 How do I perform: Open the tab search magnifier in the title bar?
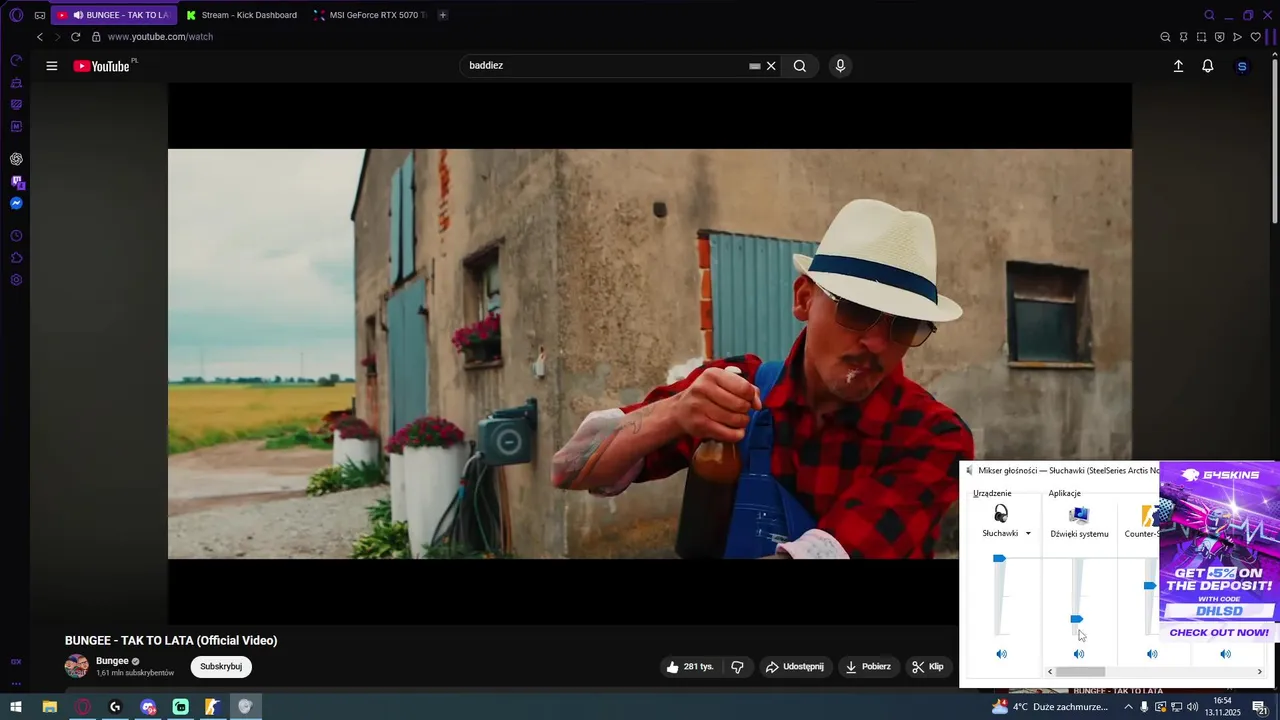pos(1209,15)
